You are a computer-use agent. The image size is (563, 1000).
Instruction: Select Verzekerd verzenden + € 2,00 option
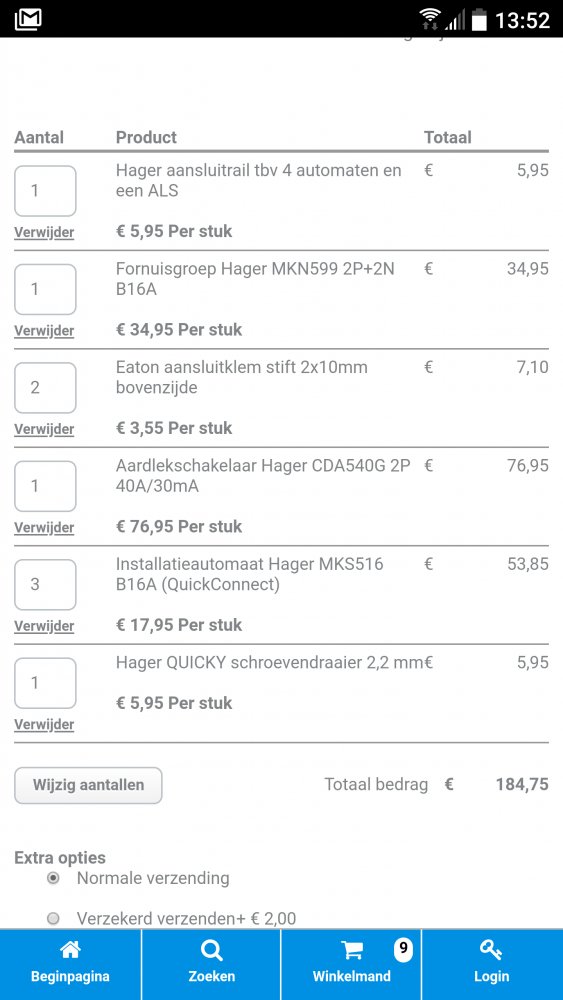click(54, 918)
